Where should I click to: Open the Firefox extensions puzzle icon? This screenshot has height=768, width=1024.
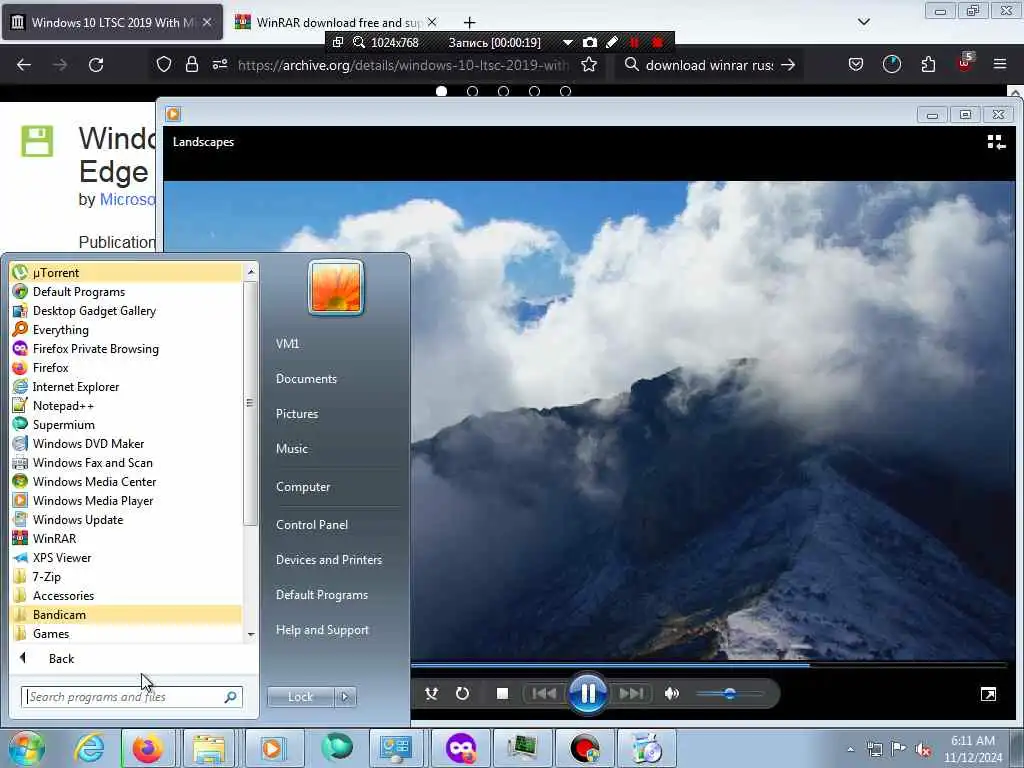tap(928, 64)
